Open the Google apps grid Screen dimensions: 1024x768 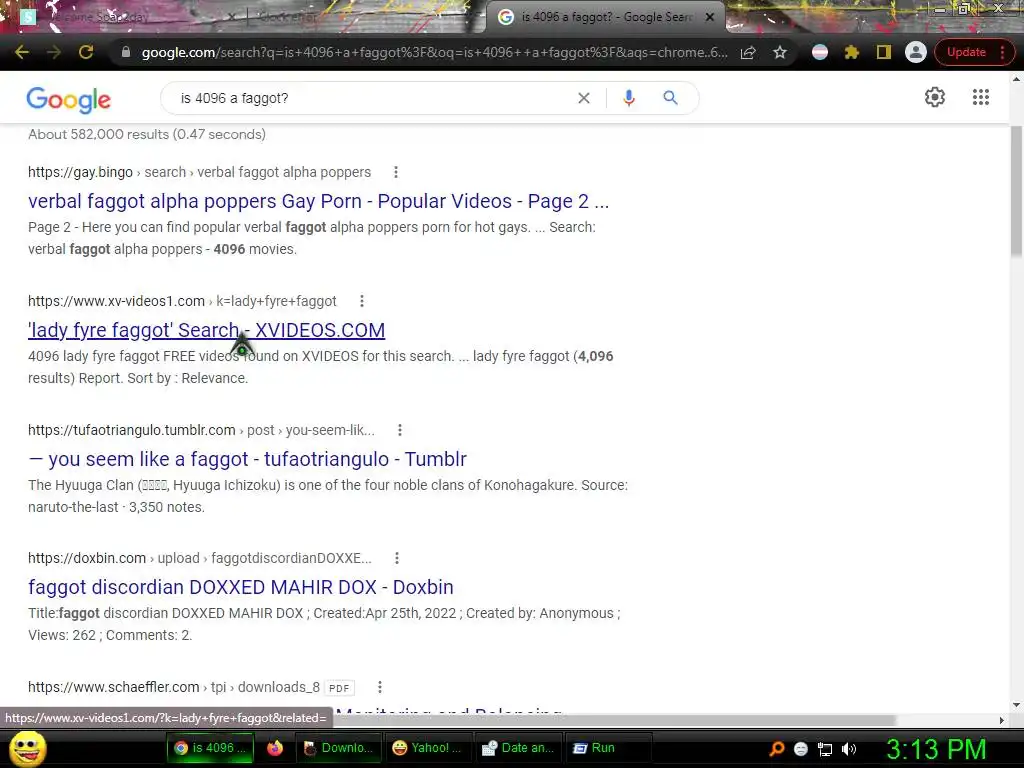pyautogui.click(x=980, y=97)
